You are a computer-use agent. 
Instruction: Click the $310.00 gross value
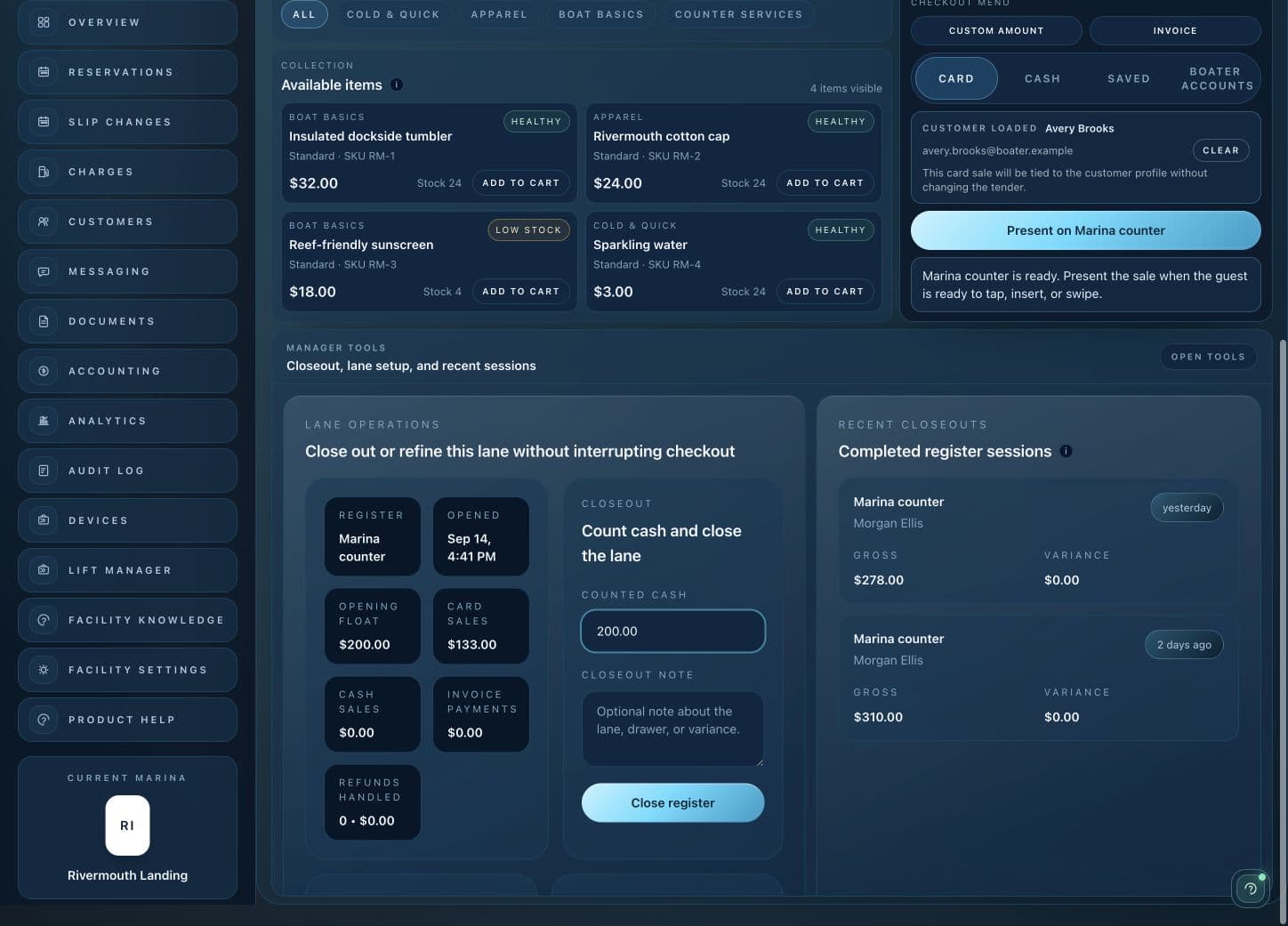(x=878, y=717)
